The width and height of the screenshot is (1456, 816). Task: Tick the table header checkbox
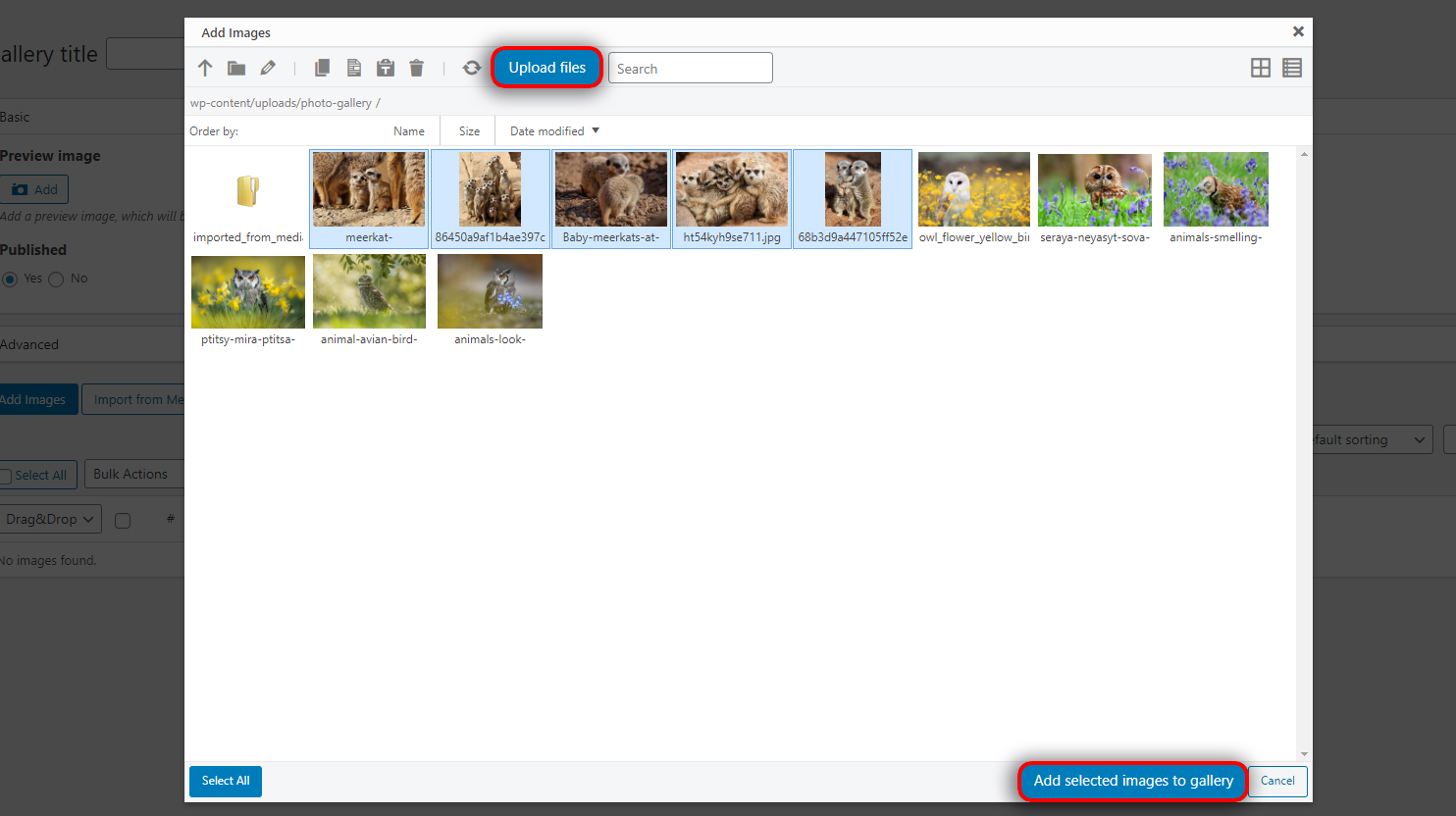pos(123,521)
